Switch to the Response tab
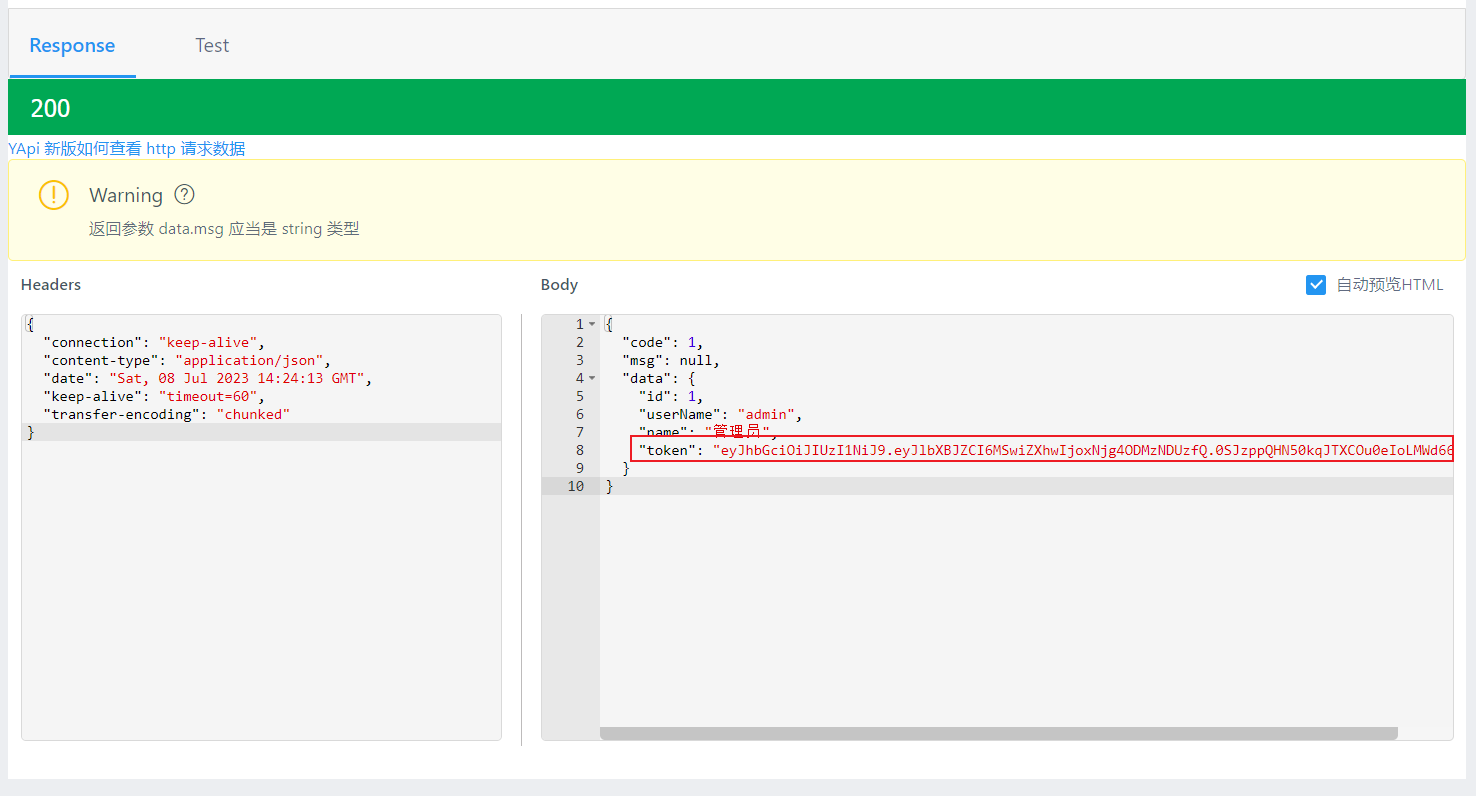This screenshot has width=1476, height=796. click(72, 45)
